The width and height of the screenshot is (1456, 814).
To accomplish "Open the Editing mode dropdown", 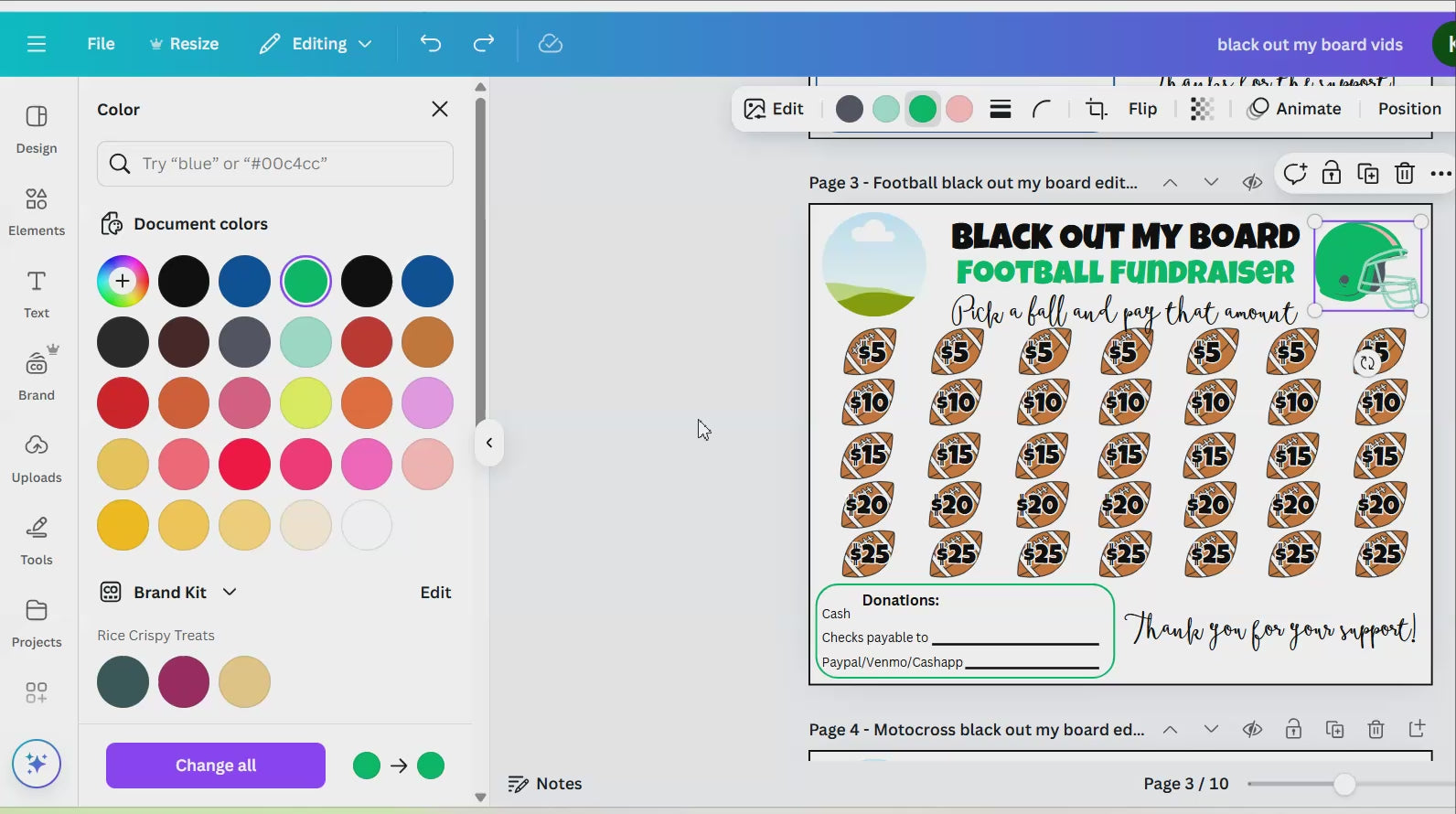I will click(316, 44).
